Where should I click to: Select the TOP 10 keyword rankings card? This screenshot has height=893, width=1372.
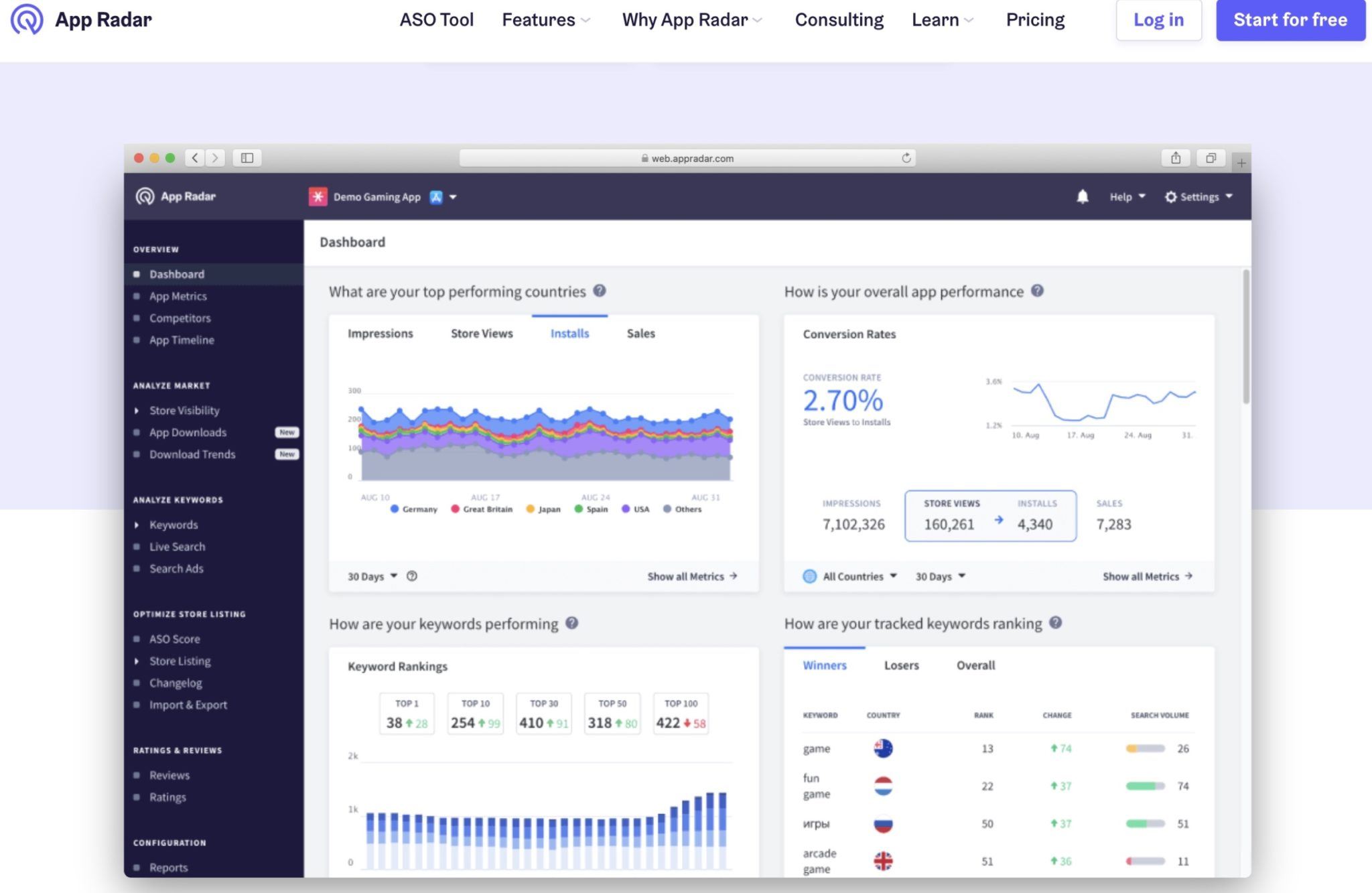coord(476,713)
